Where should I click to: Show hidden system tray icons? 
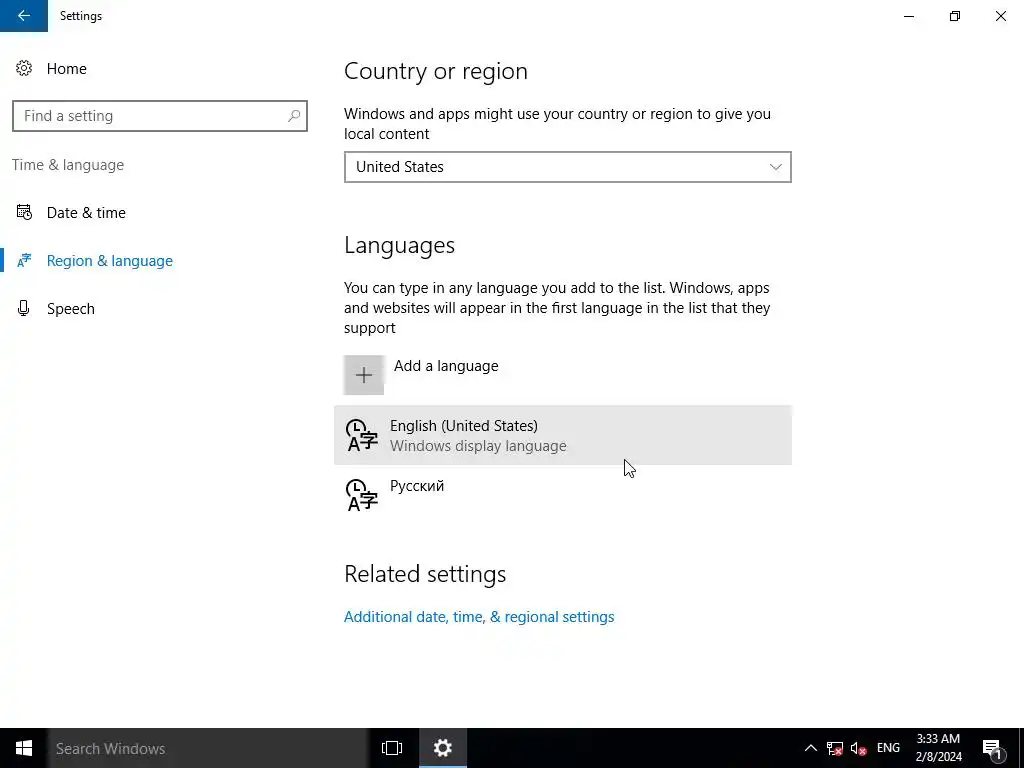810,748
